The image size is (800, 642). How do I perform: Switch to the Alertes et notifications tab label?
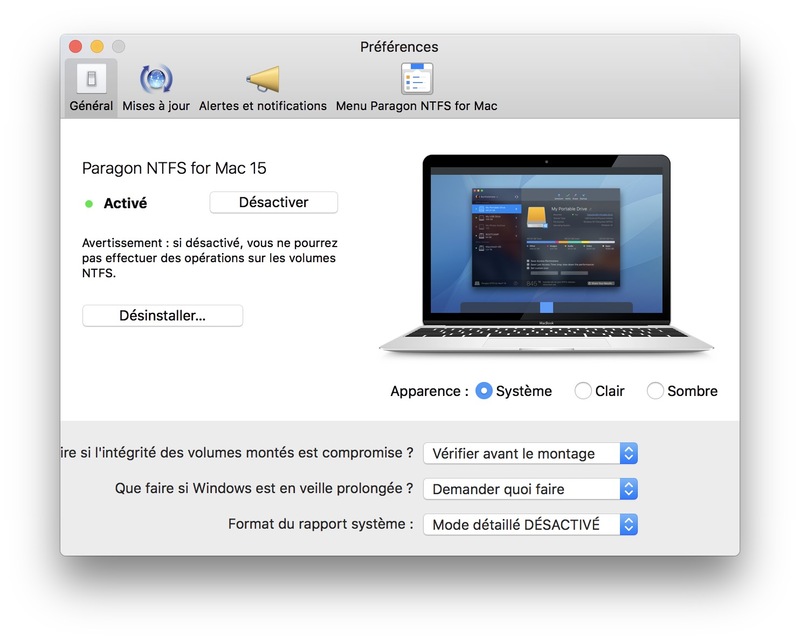click(x=263, y=106)
